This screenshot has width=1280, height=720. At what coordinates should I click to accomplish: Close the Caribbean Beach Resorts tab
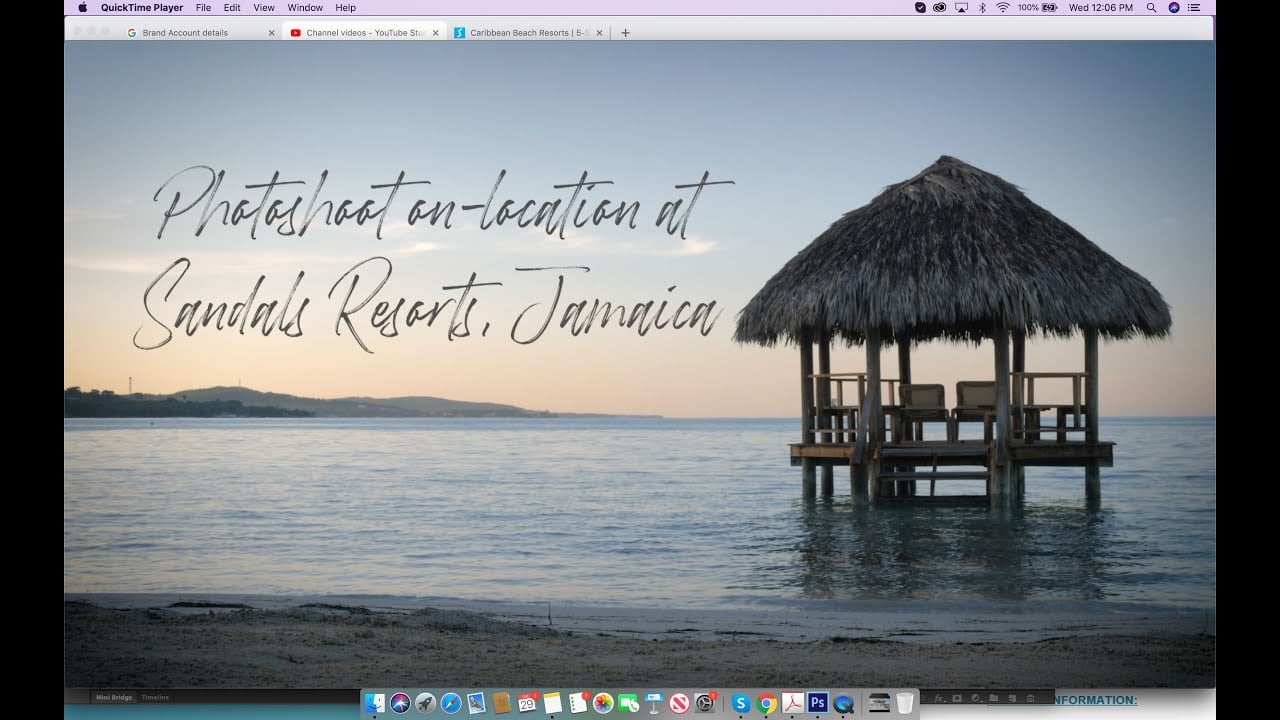pos(599,33)
